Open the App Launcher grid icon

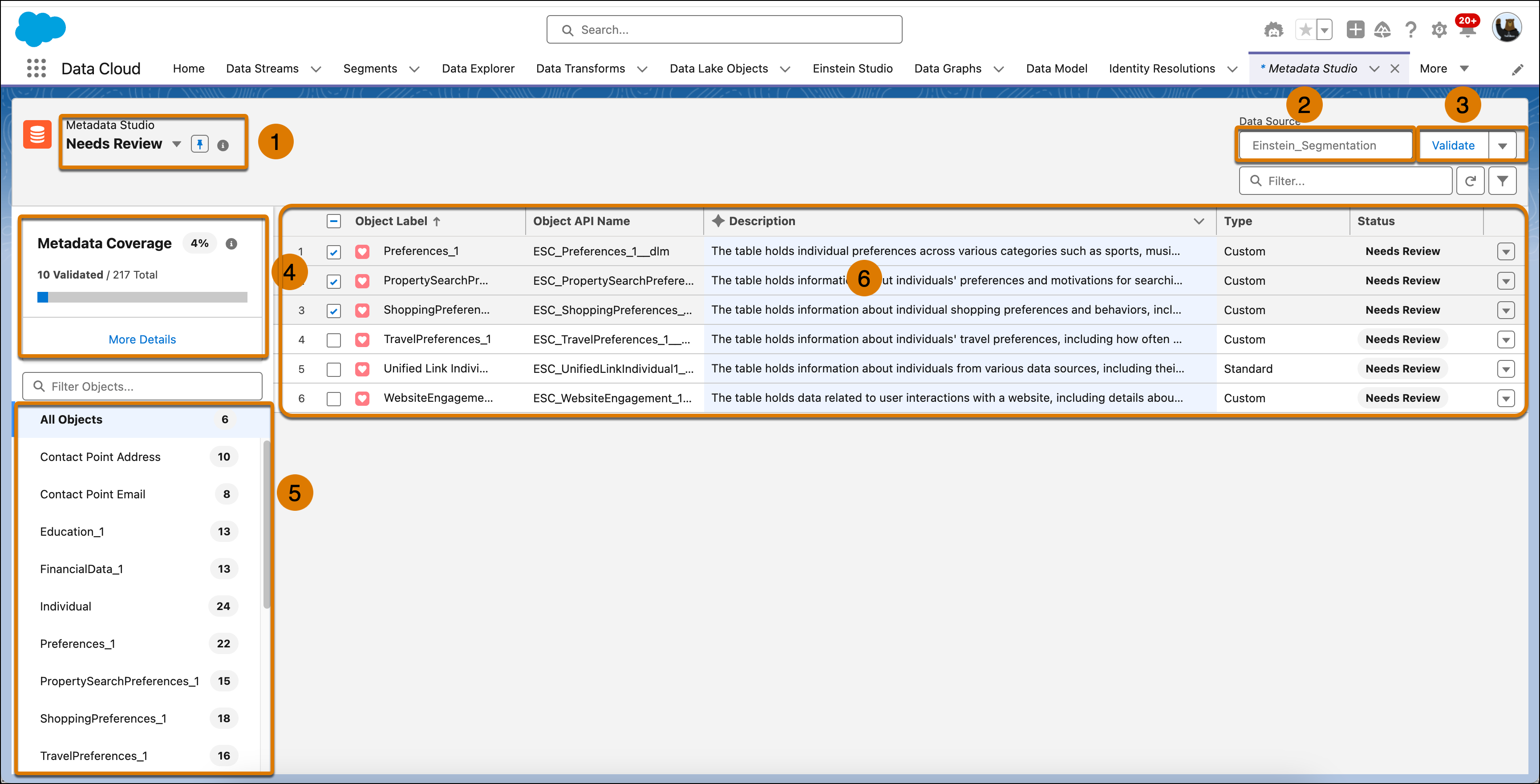click(x=36, y=68)
